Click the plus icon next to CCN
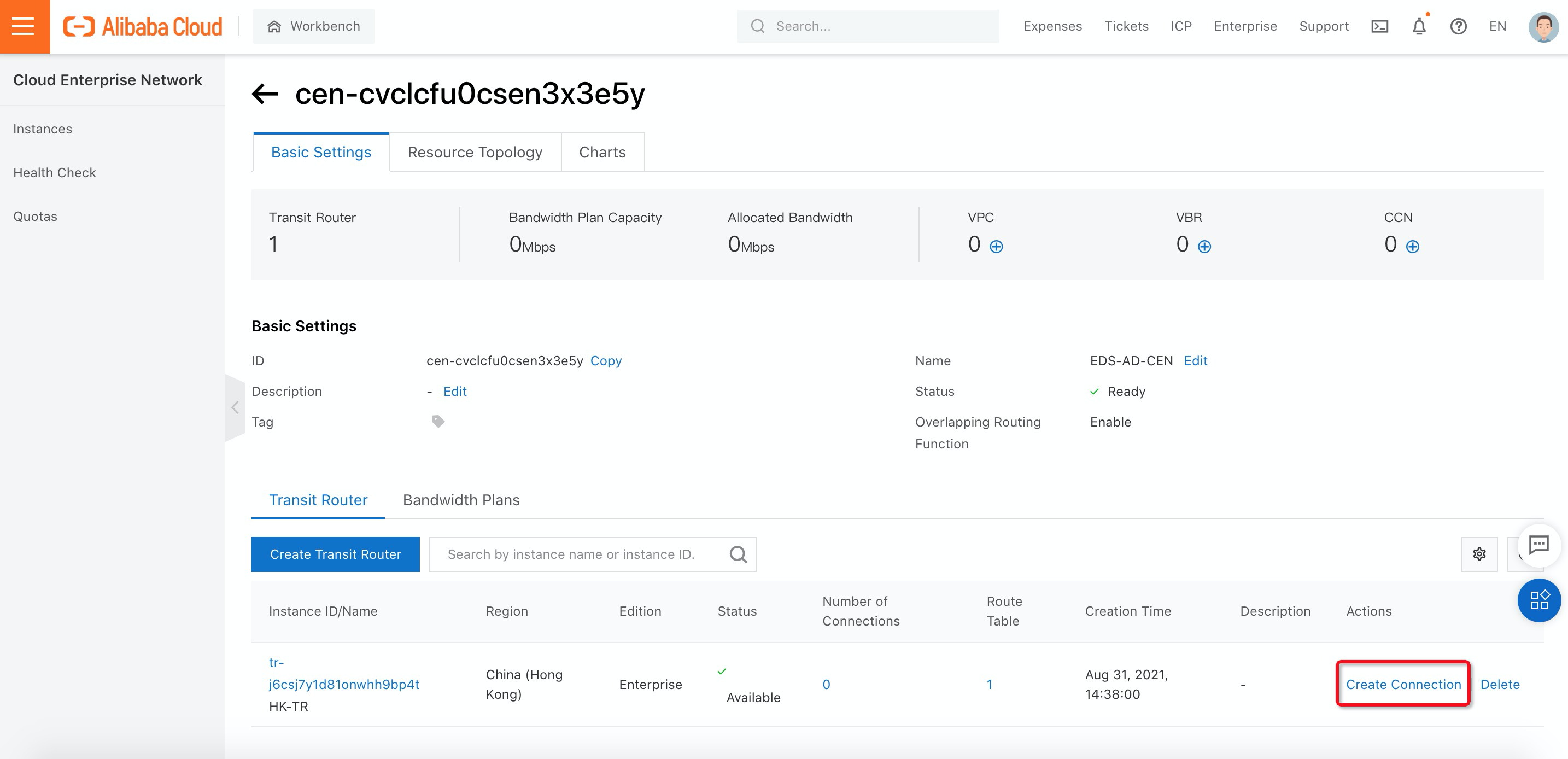 pos(1412,247)
